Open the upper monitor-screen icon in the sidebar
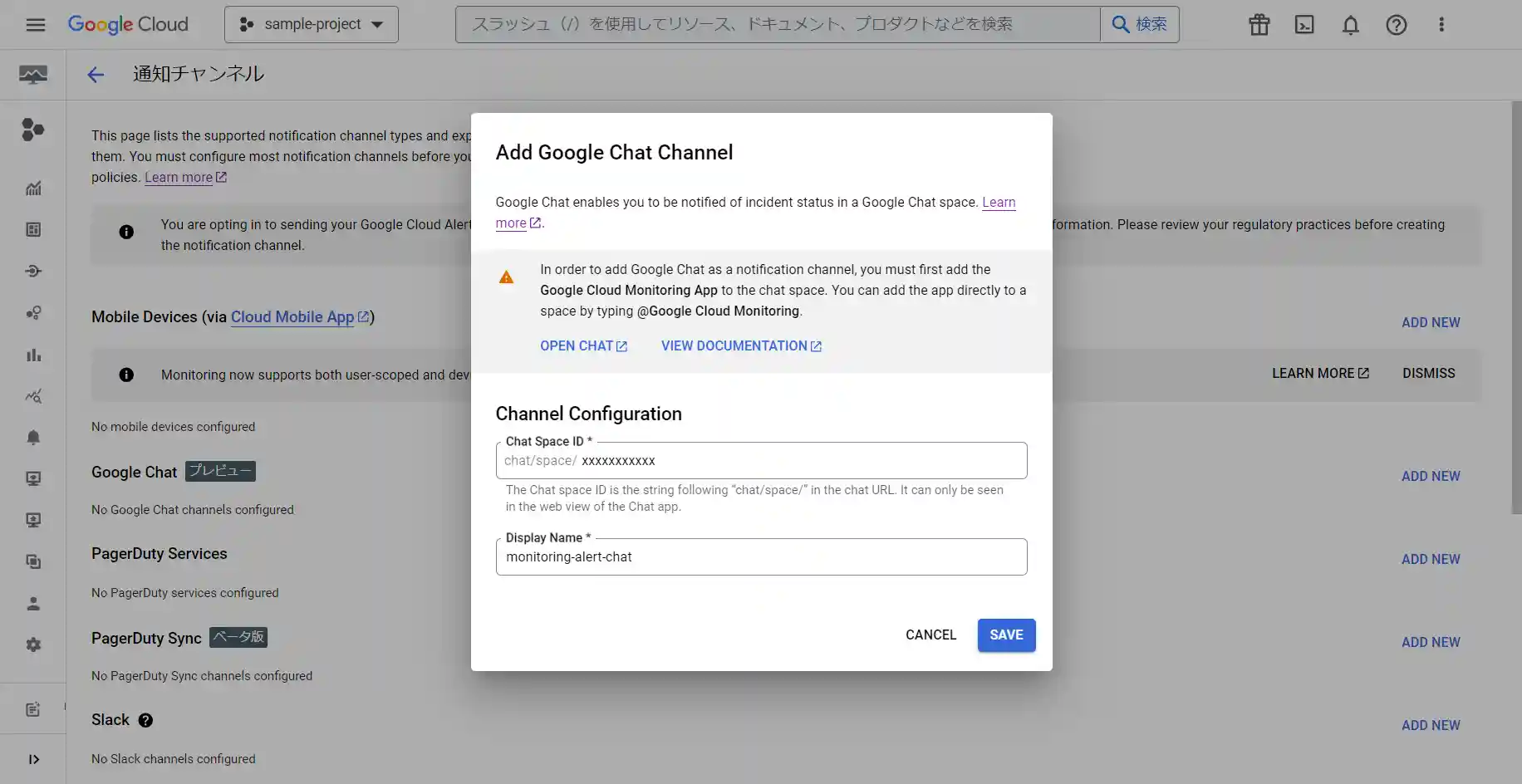 [x=33, y=479]
